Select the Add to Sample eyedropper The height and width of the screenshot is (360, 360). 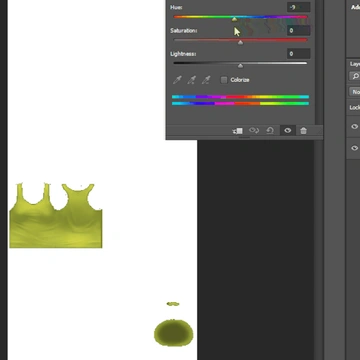click(x=192, y=80)
